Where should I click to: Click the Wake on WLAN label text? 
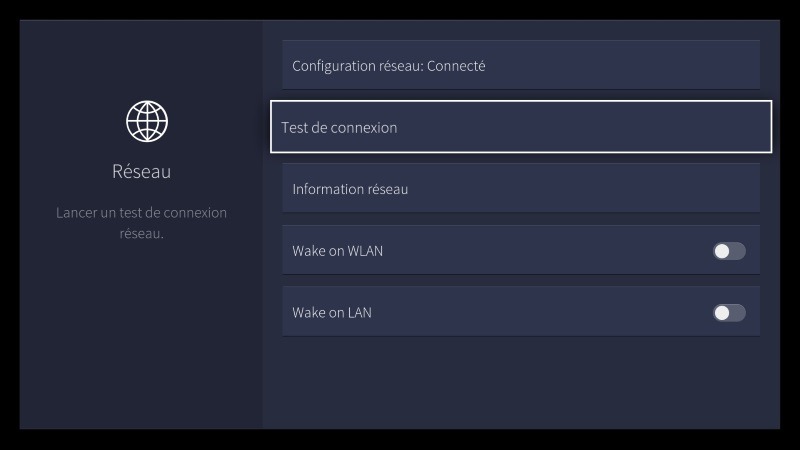click(x=332, y=251)
